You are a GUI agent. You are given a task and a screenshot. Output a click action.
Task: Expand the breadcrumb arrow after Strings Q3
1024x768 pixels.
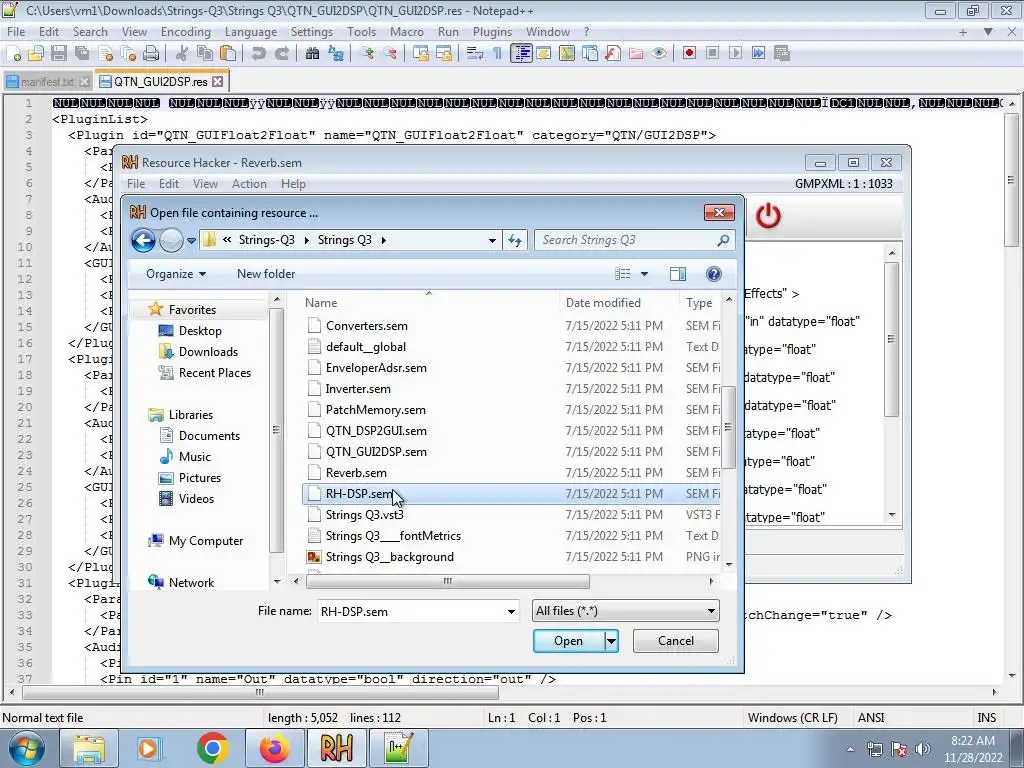[383, 240]
